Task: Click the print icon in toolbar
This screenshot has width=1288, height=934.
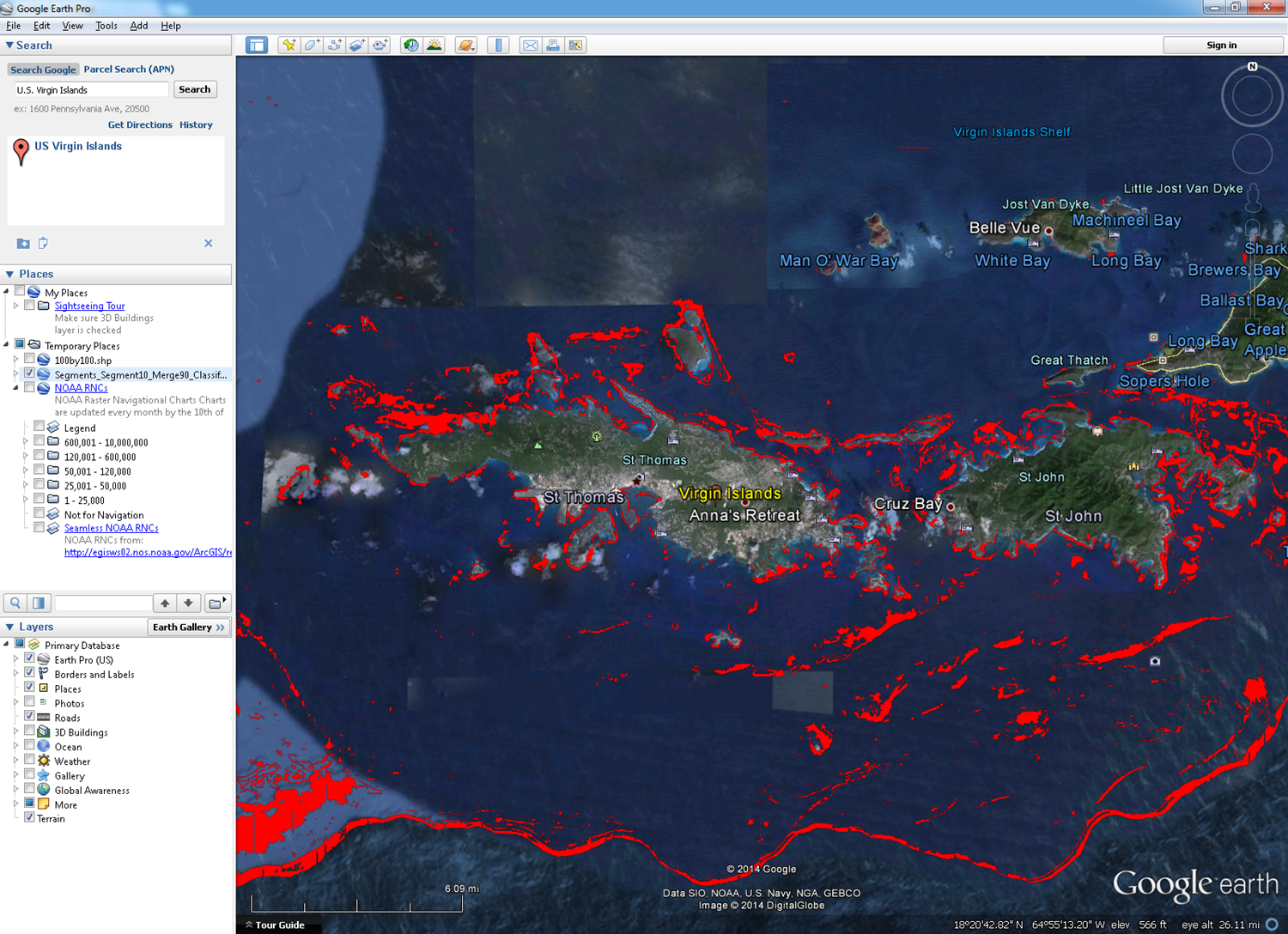Action: click(x=553, y=45)
